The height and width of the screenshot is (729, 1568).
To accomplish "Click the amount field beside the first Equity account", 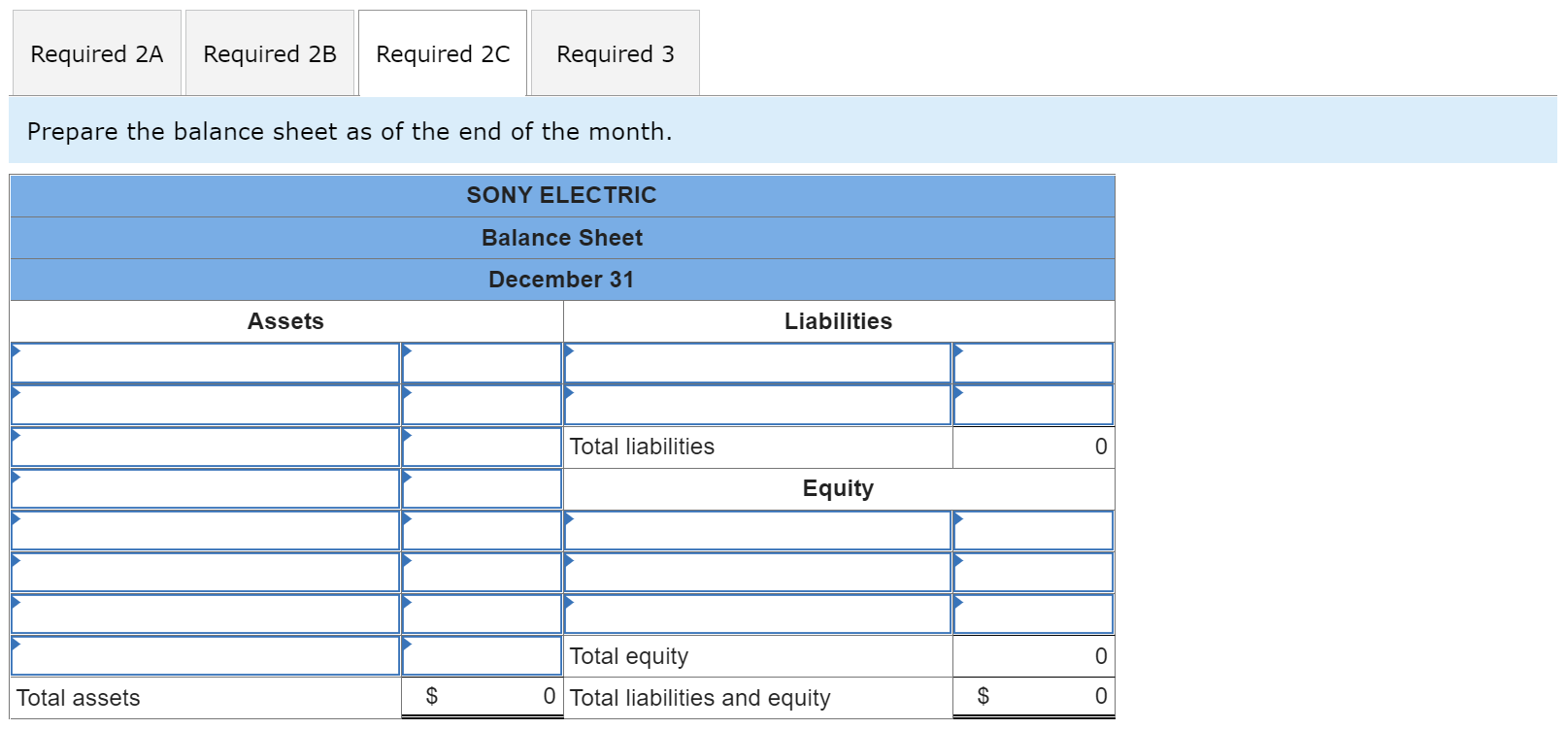I will (x=1033, y=530).
